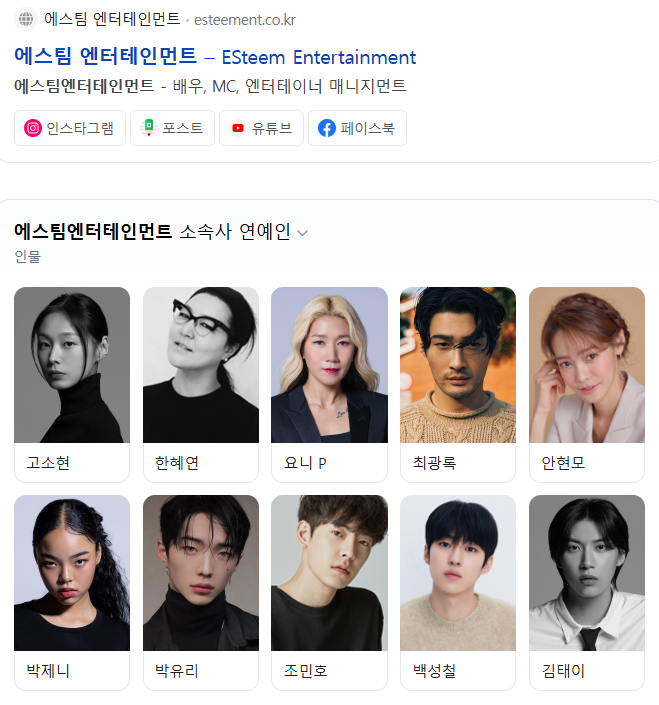Select the 요니 P profile card
Viewport: 659px width, 705px height.
(330, 384)
